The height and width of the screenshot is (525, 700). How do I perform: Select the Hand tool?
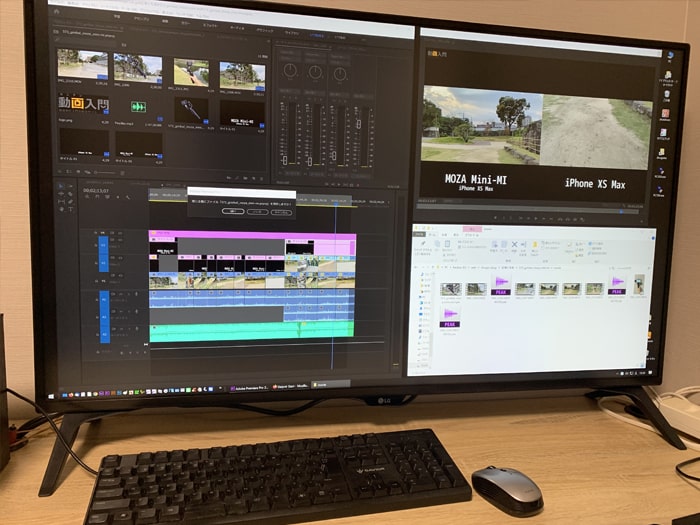[x=61, y=209]
